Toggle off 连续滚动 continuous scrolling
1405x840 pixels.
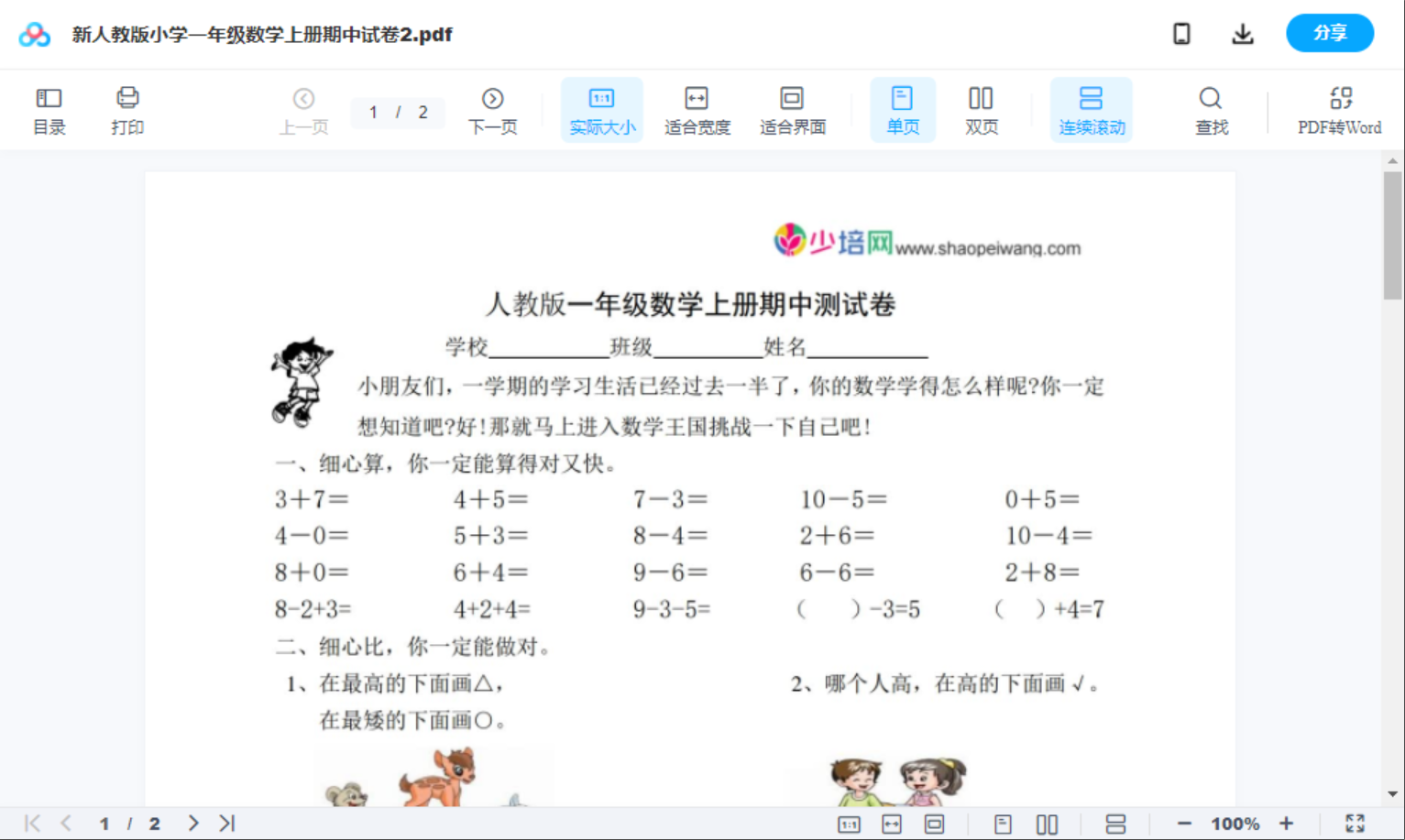(1091, 109)
